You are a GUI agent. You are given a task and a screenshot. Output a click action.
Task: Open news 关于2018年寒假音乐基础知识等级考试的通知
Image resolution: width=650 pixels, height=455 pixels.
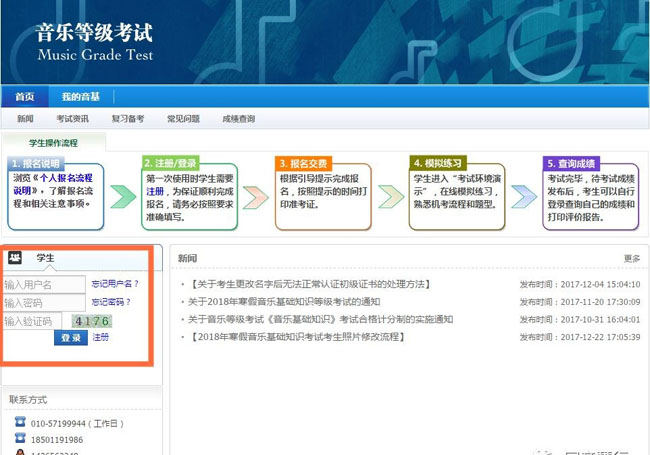tap(284, 302)
